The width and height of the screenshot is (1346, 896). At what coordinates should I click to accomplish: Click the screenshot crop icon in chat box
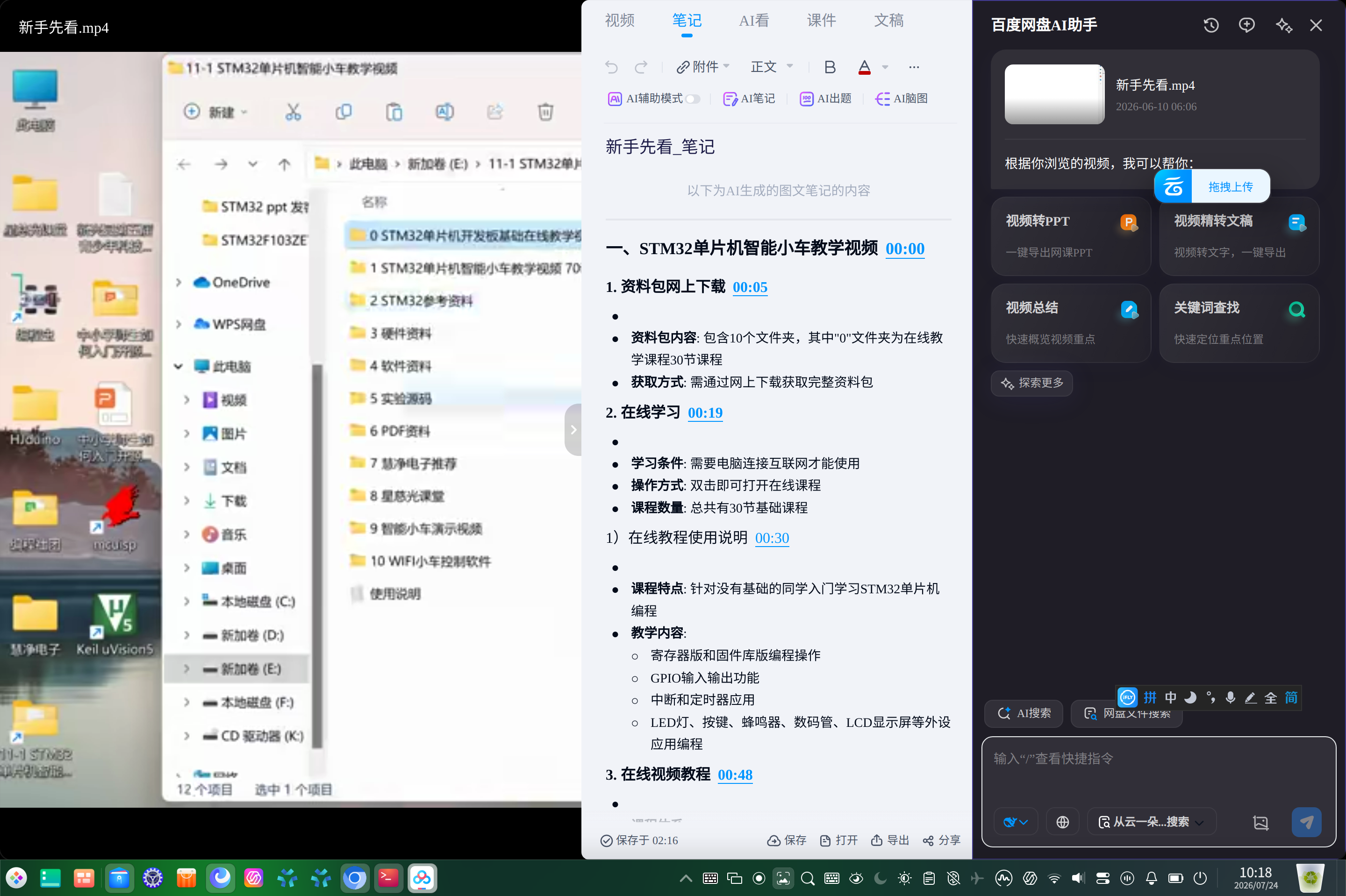(x=1260, y=822)
